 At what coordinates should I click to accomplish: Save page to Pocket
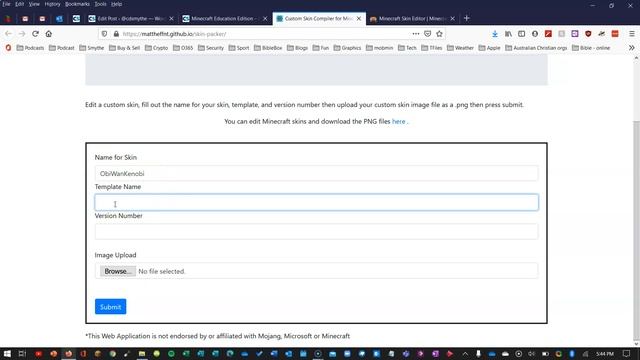click(x=427, y=34)
